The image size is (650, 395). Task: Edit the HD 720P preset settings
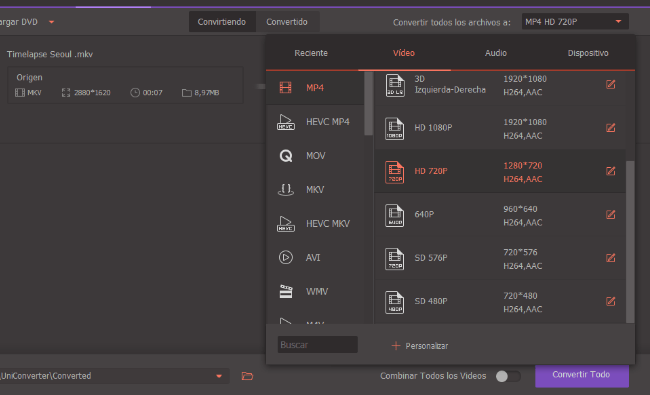click(611, 171)
